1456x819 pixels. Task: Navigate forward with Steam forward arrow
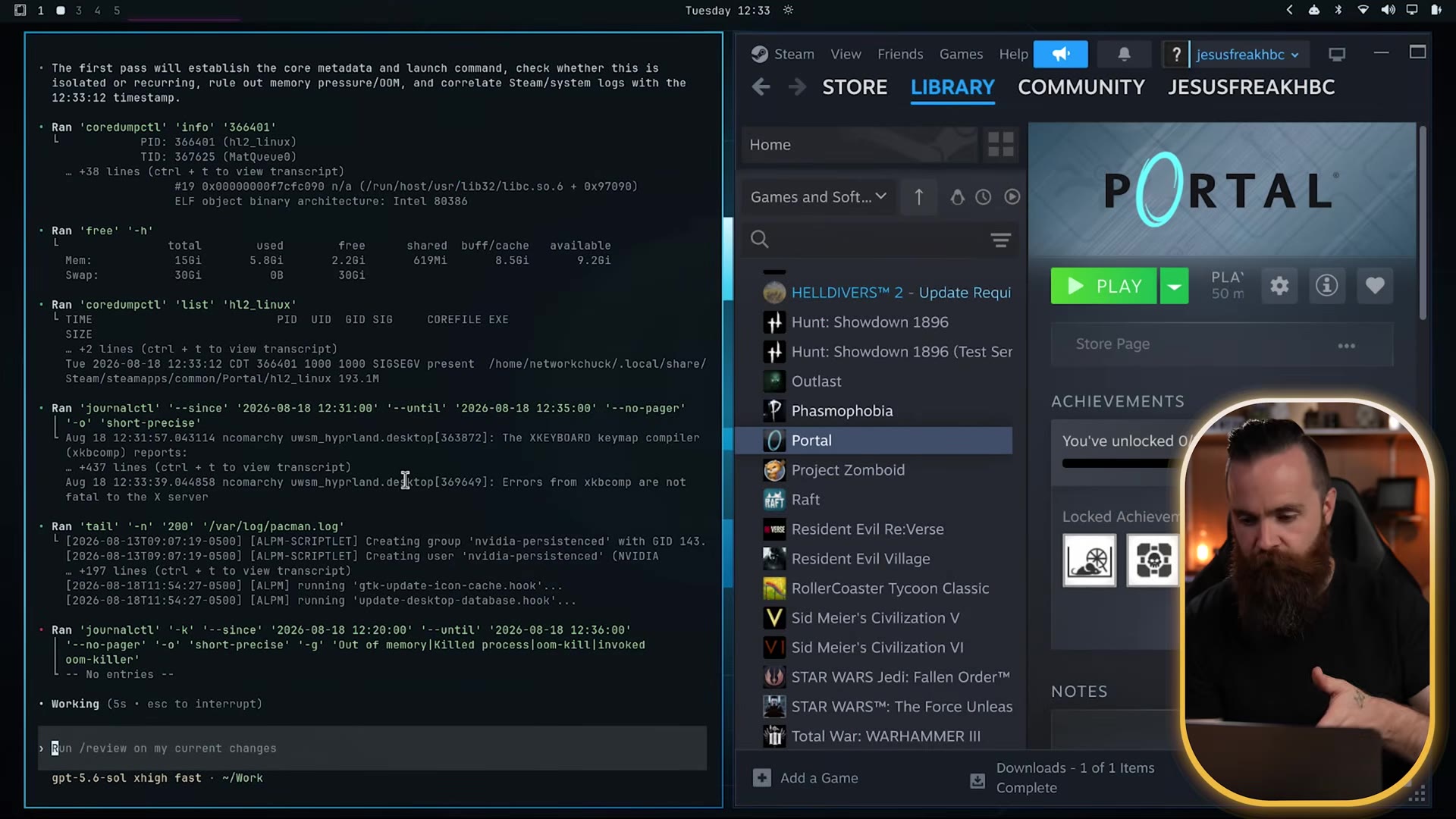point(796,87)
